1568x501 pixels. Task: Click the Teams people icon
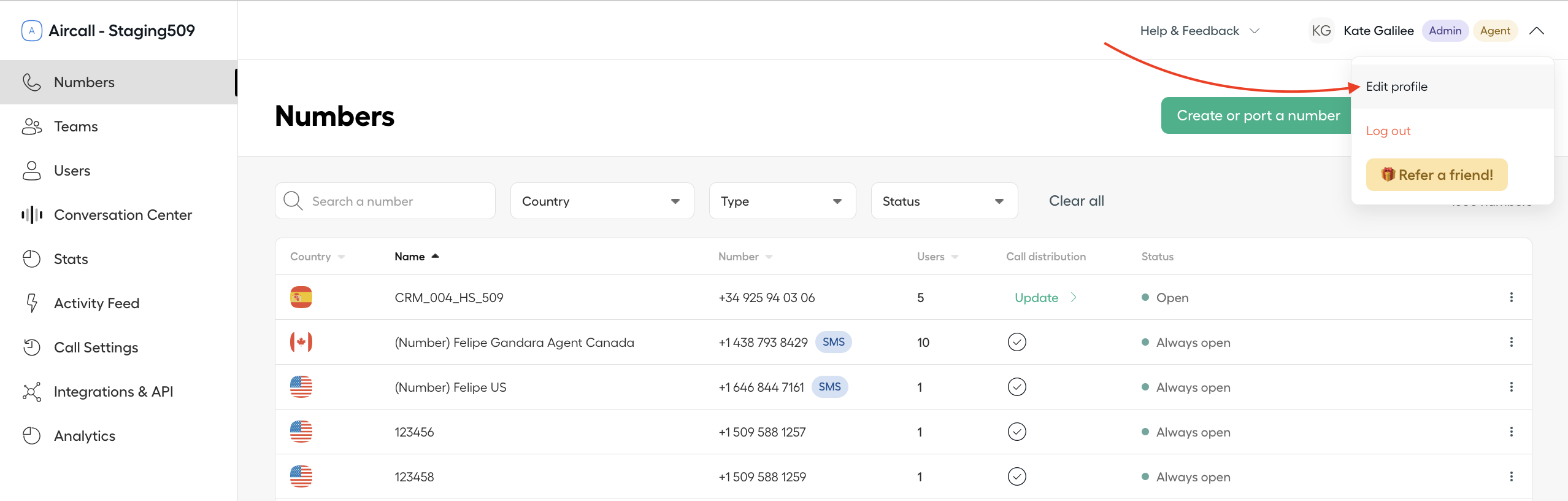32,126
